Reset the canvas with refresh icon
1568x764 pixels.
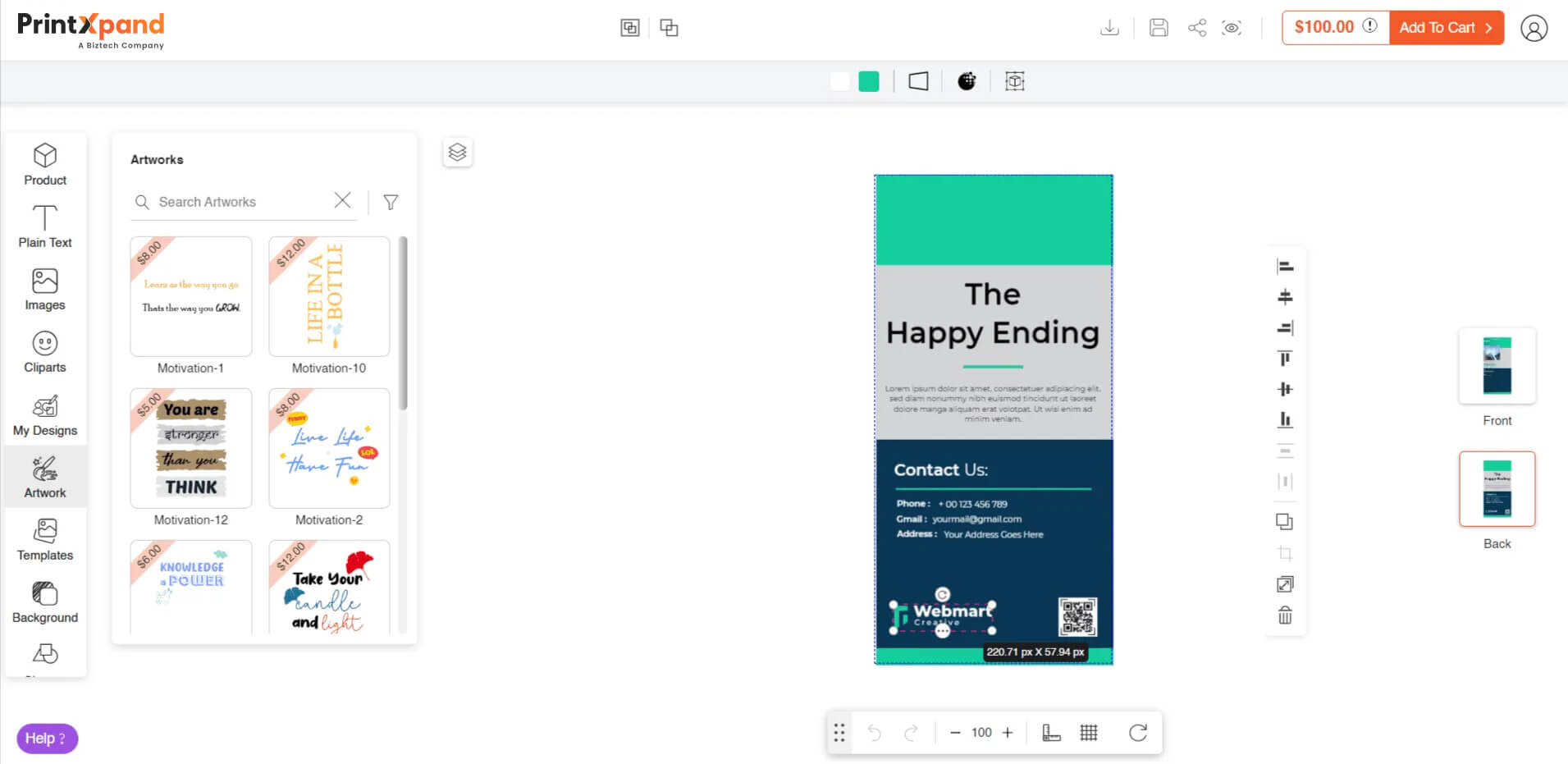[x=1138, y=733]
